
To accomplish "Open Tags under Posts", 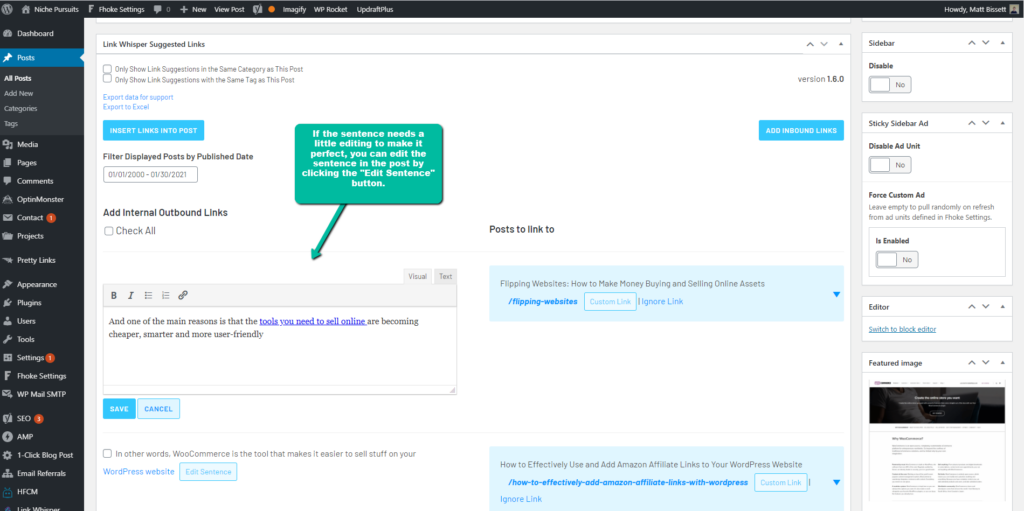I will (11, 124).
